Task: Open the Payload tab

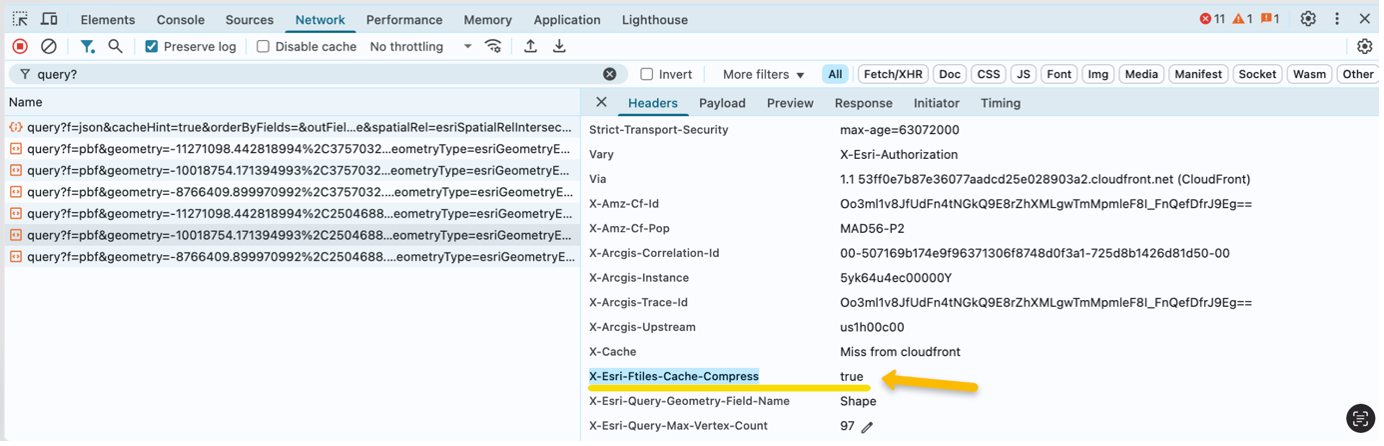Action: [722, 103]
